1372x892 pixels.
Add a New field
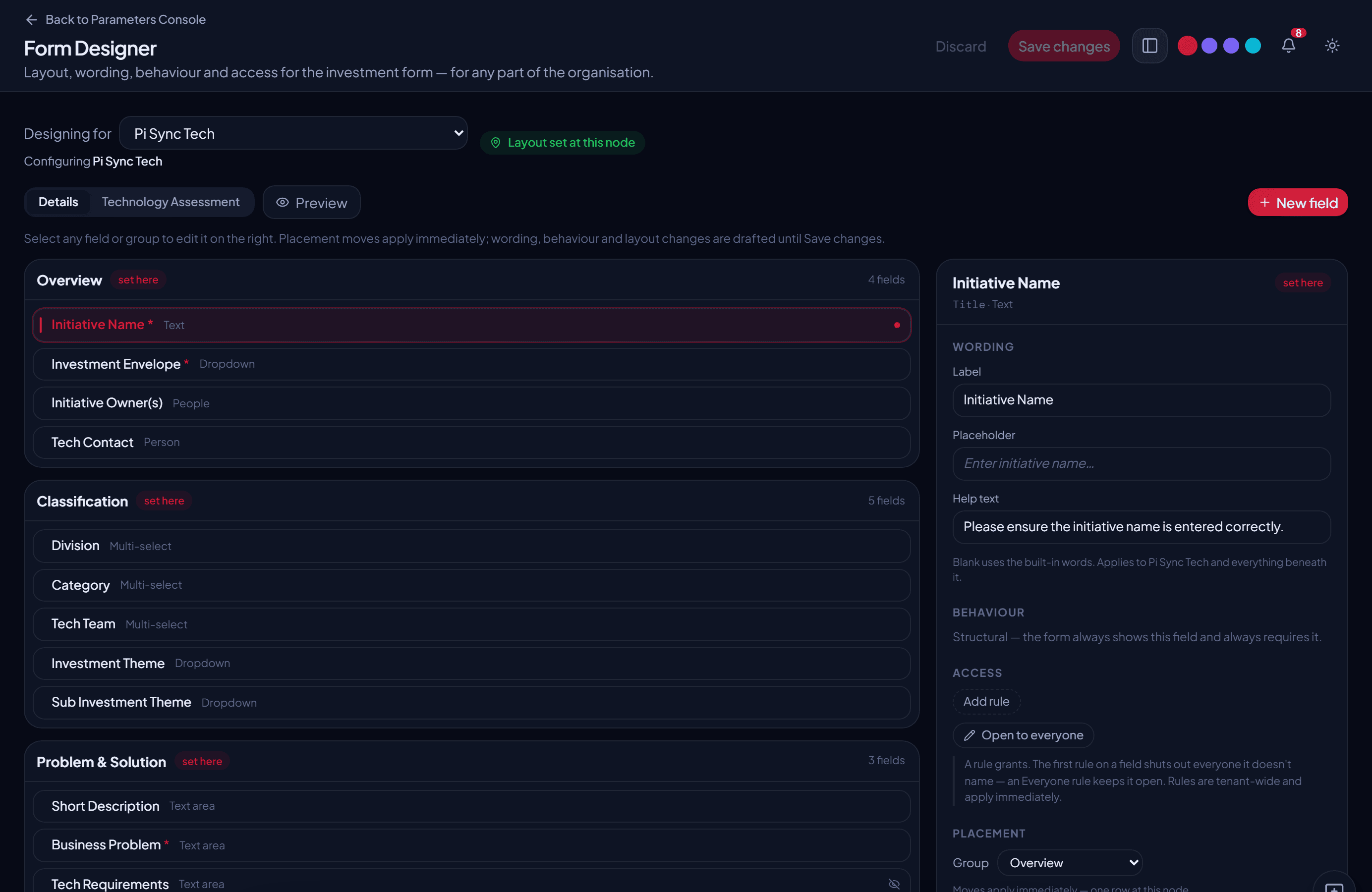1298,202
